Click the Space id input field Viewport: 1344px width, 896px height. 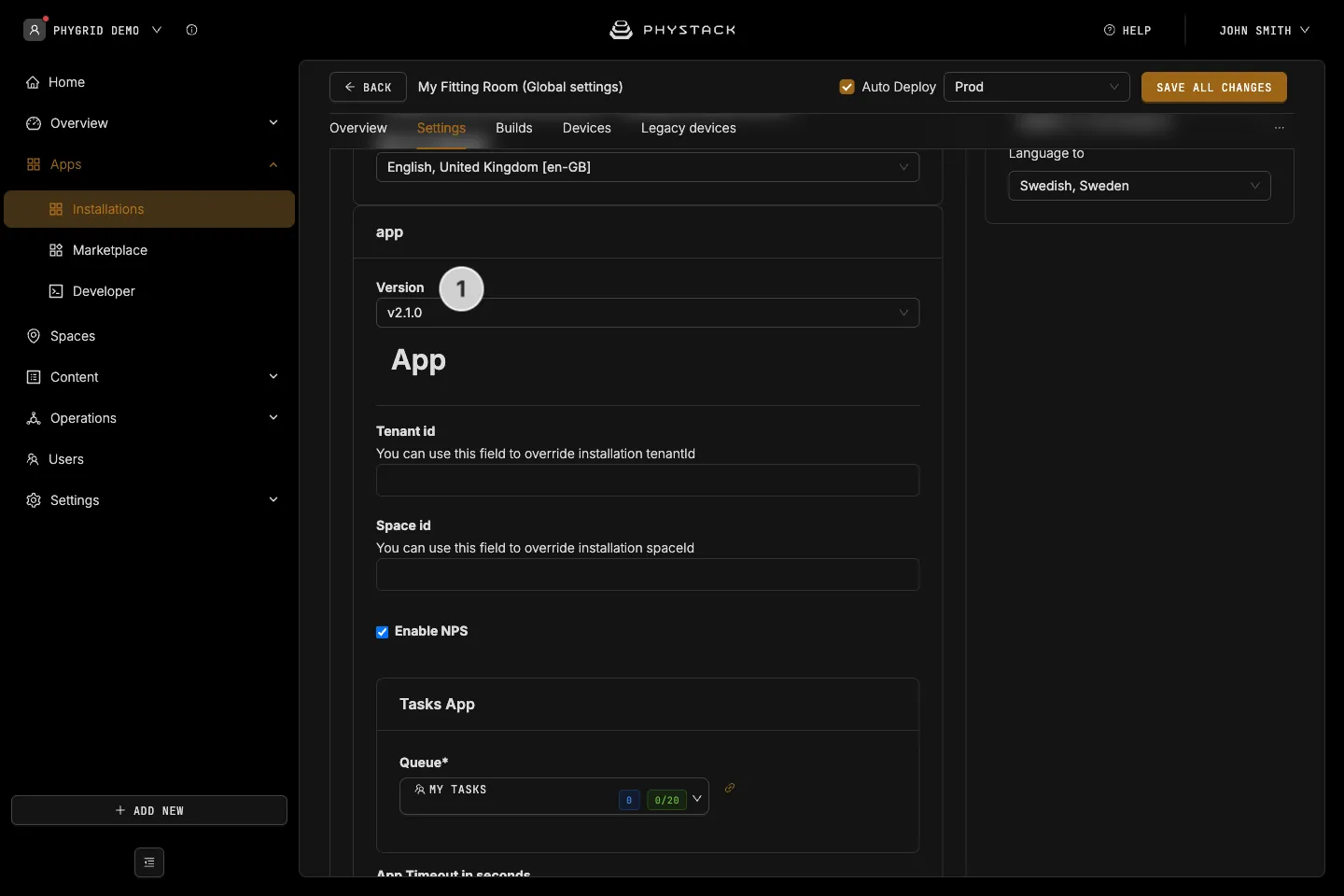[648, 575]
